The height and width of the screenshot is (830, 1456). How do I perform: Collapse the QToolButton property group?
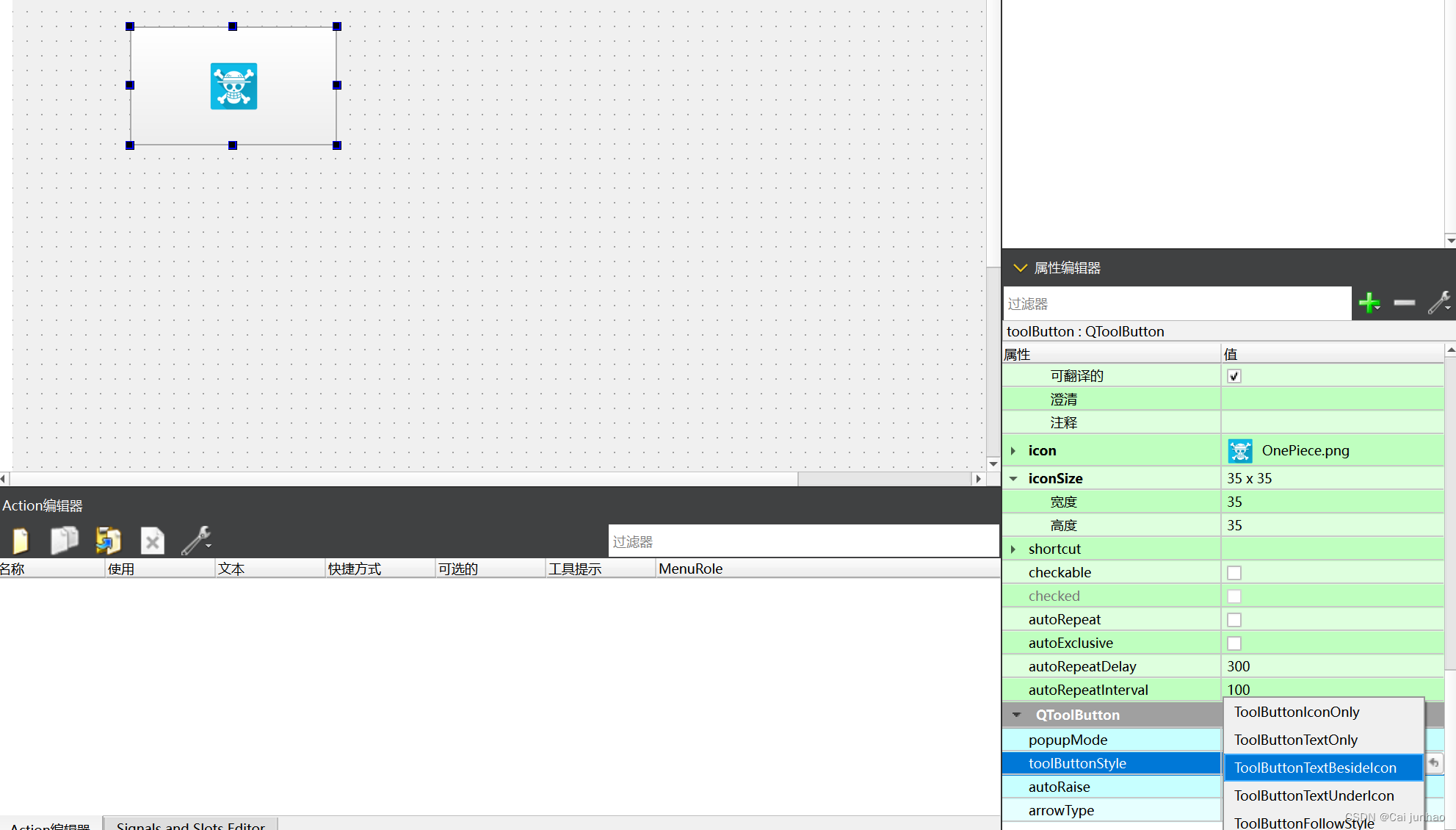(1017, 715)
